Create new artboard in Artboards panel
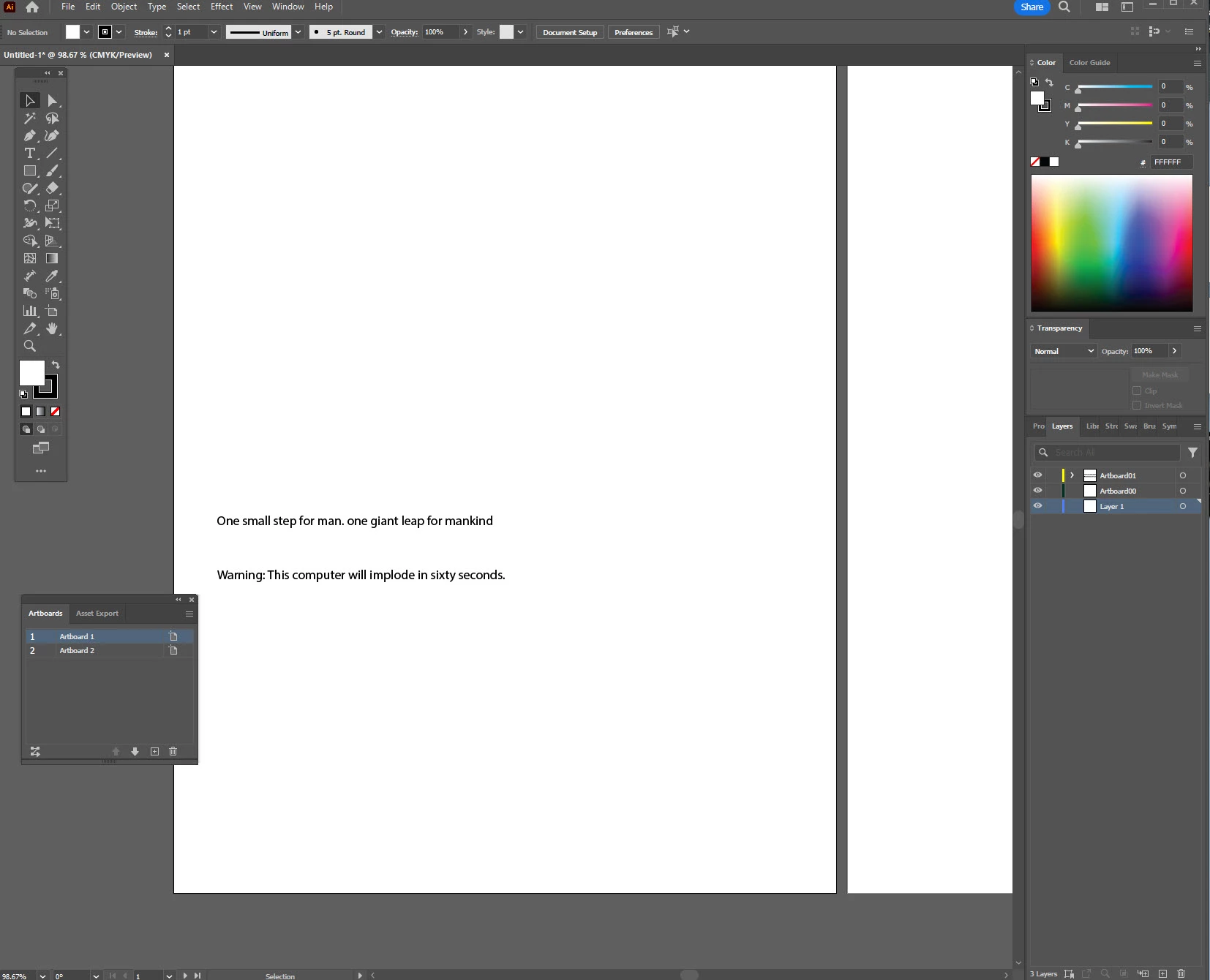This screenshot has height=980, width=1210. coord(154,751)
